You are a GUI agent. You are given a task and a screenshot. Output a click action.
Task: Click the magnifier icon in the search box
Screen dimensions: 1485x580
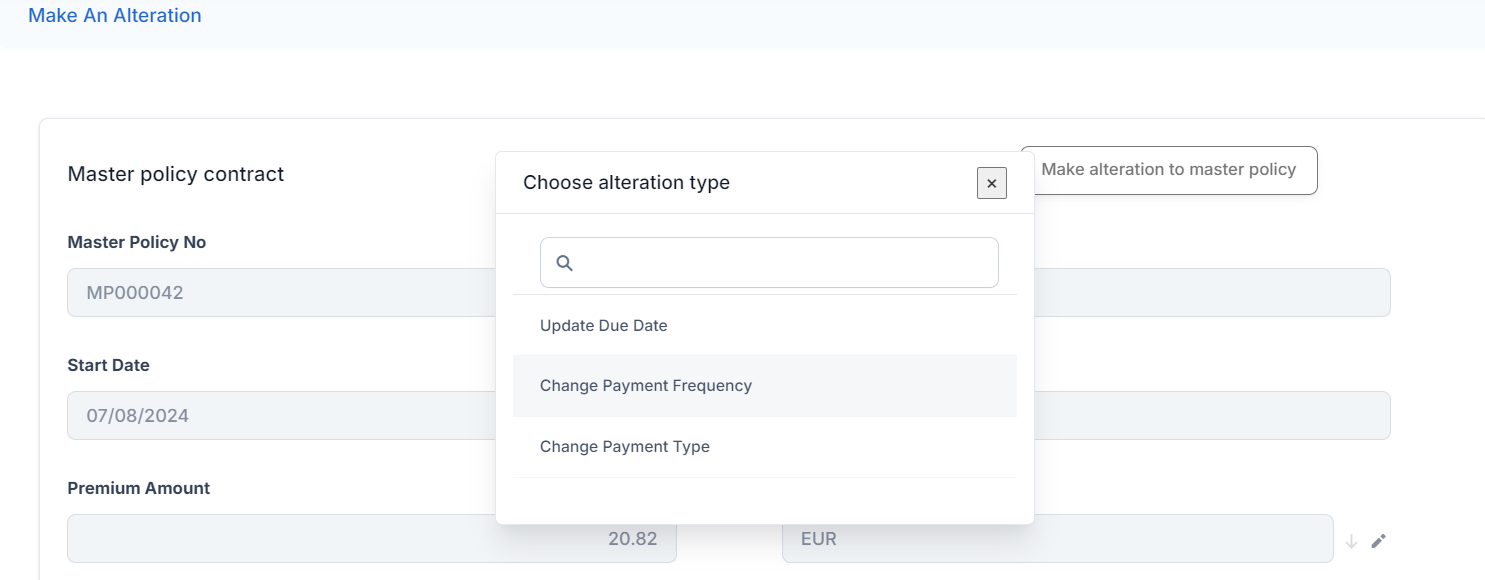[564, 263]
